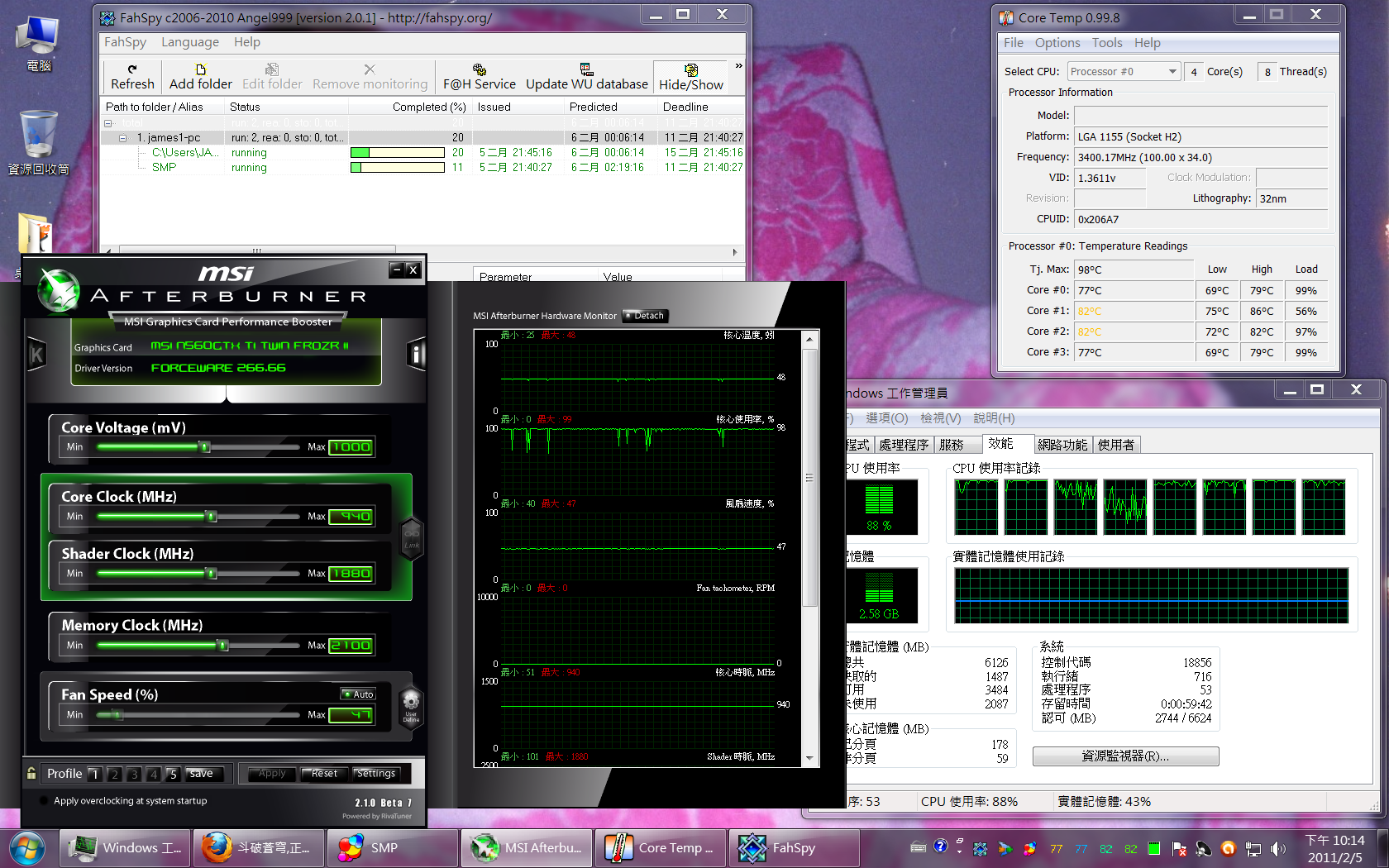The image size is (1389, 868).
Task: Open the FahSpy menu
Action: 125,42
